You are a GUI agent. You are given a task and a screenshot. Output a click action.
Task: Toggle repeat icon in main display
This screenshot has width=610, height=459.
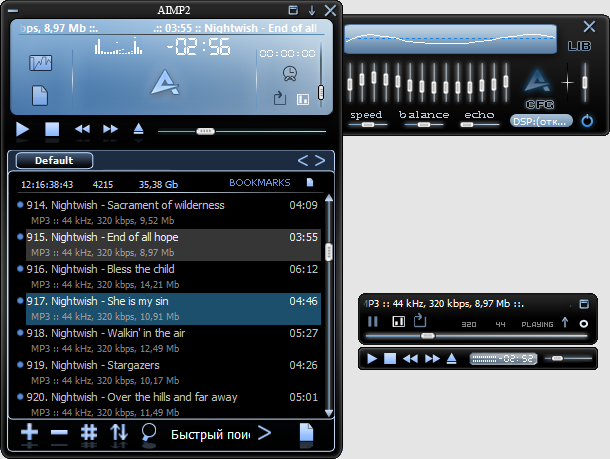pos(280,98)
